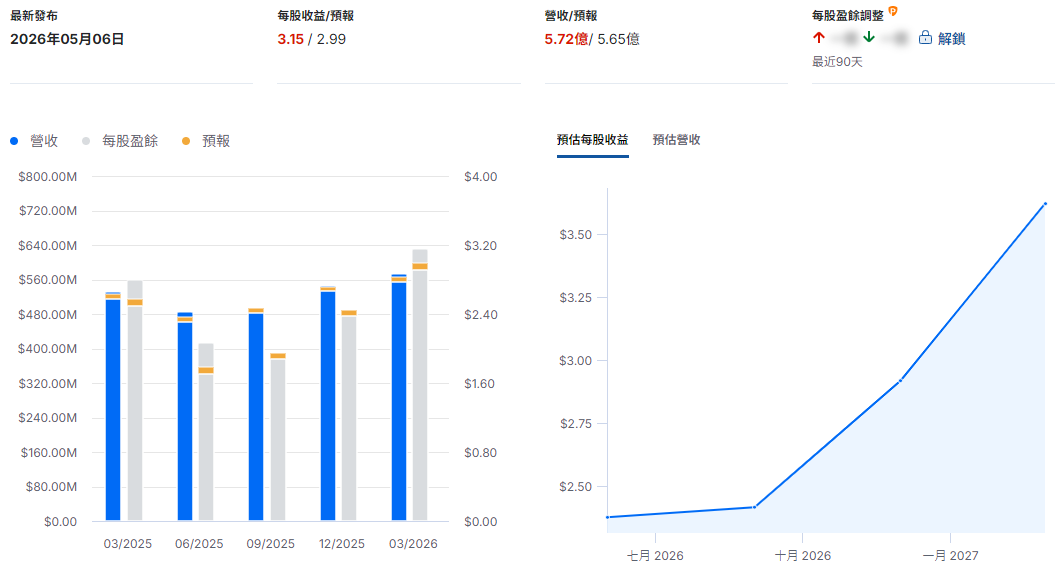This screenshot has height=568, width=1058.
Task: Click the orange forecast marker on 03/2026 EPS bar
Action: (420, 266)
